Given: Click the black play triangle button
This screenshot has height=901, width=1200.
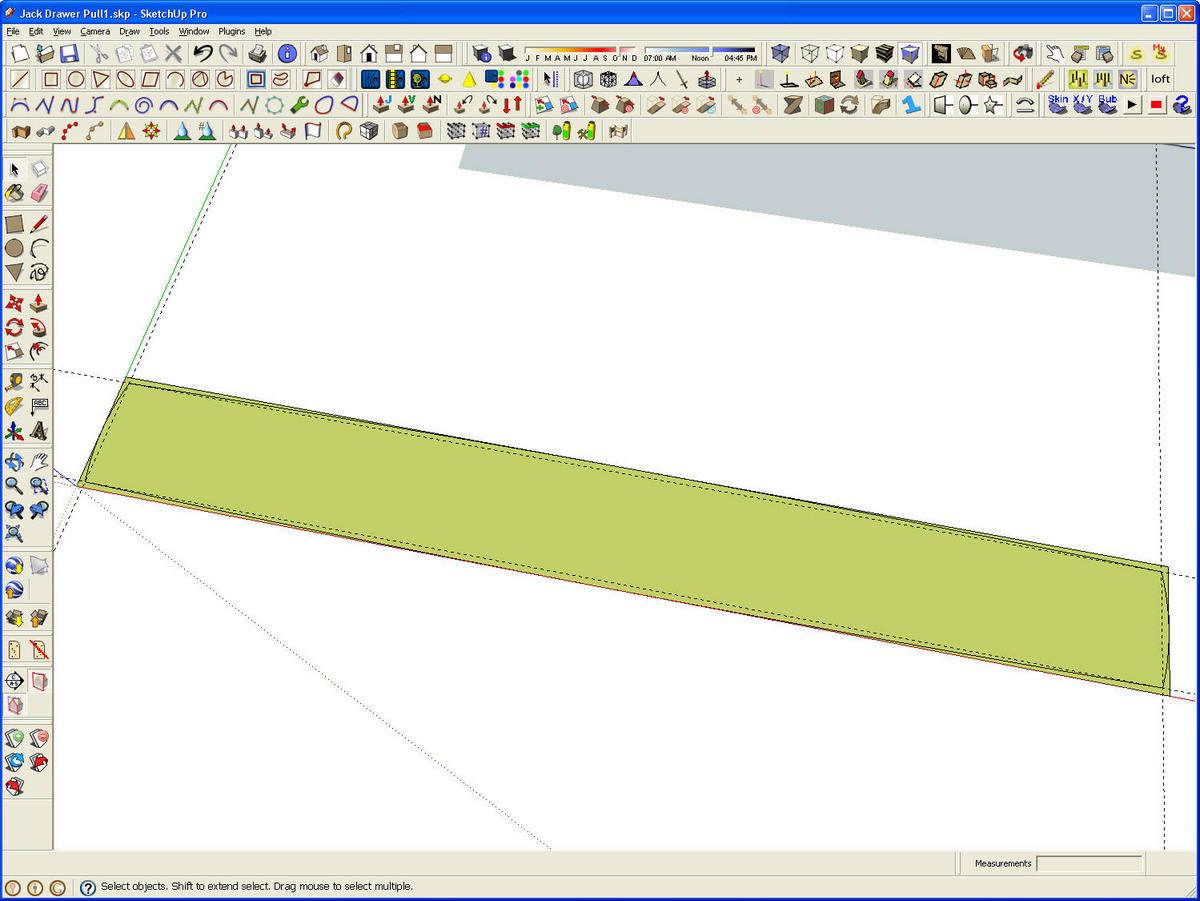Looking at the screenshot, I should point(1133,104).
